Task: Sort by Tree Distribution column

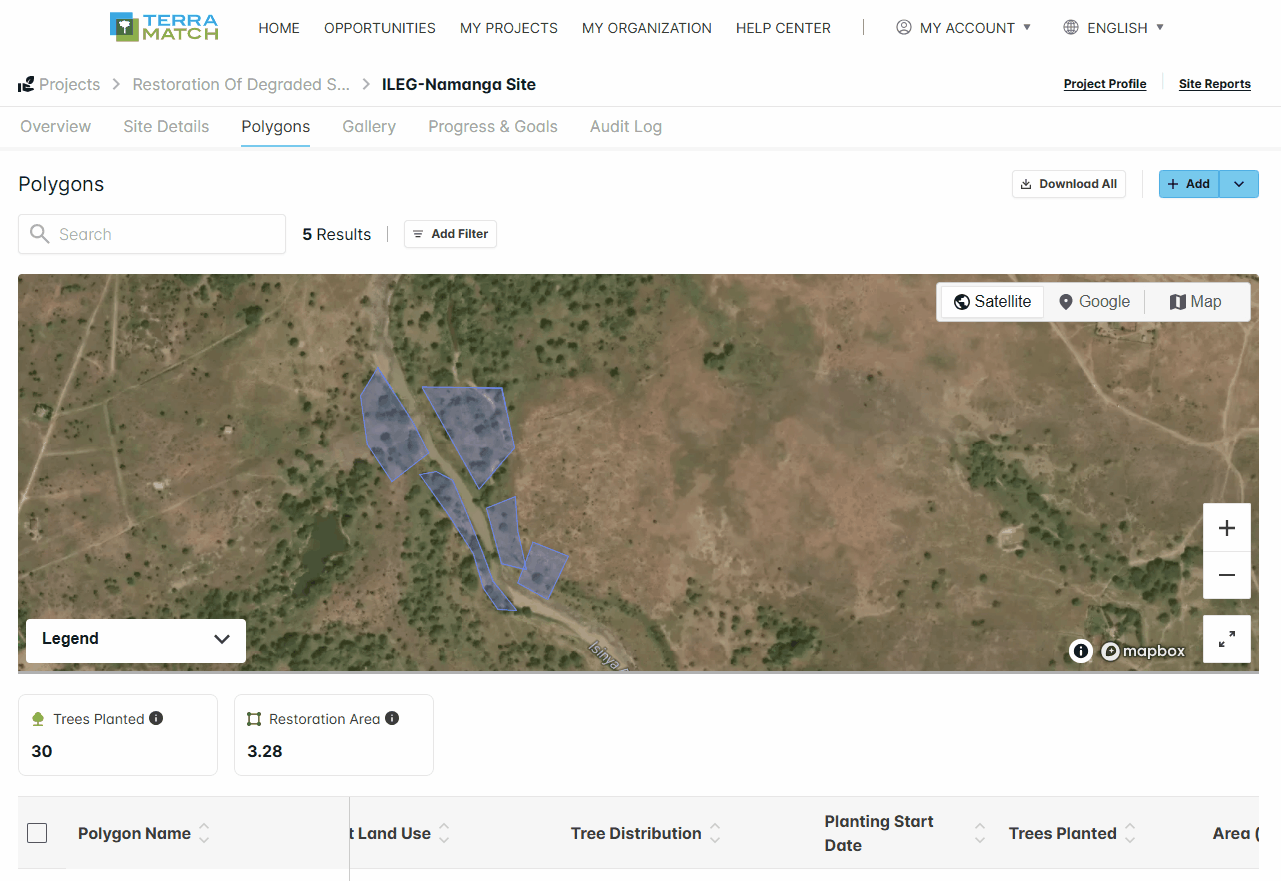Action: click(x=715, y=833)
